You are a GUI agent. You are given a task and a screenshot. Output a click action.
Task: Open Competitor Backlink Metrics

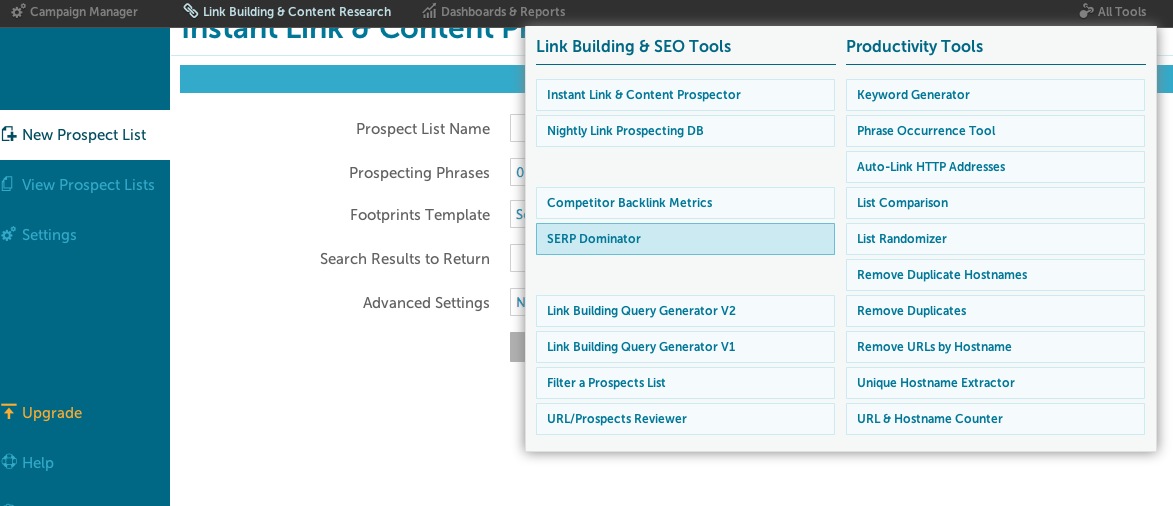(x=685, y=203)
